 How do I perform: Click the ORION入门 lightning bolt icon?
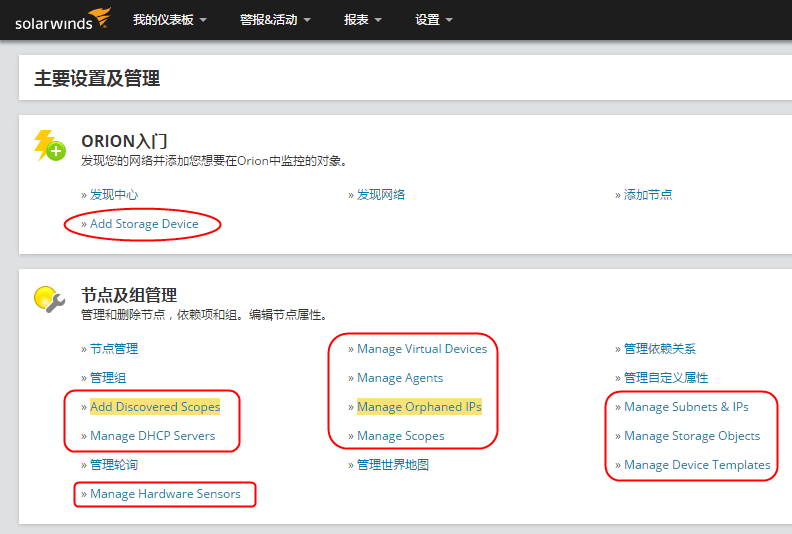(x=50, y=145)
